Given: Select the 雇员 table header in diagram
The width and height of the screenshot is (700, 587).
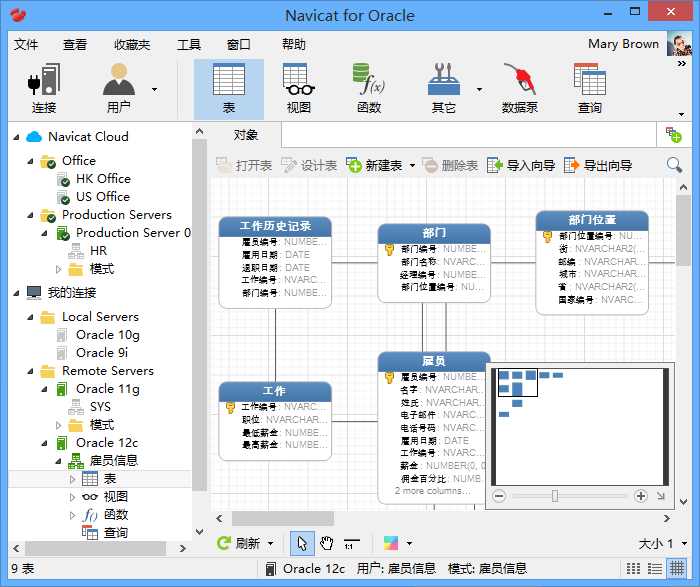Looking at the screenshot, I should [x=434, y=361].
